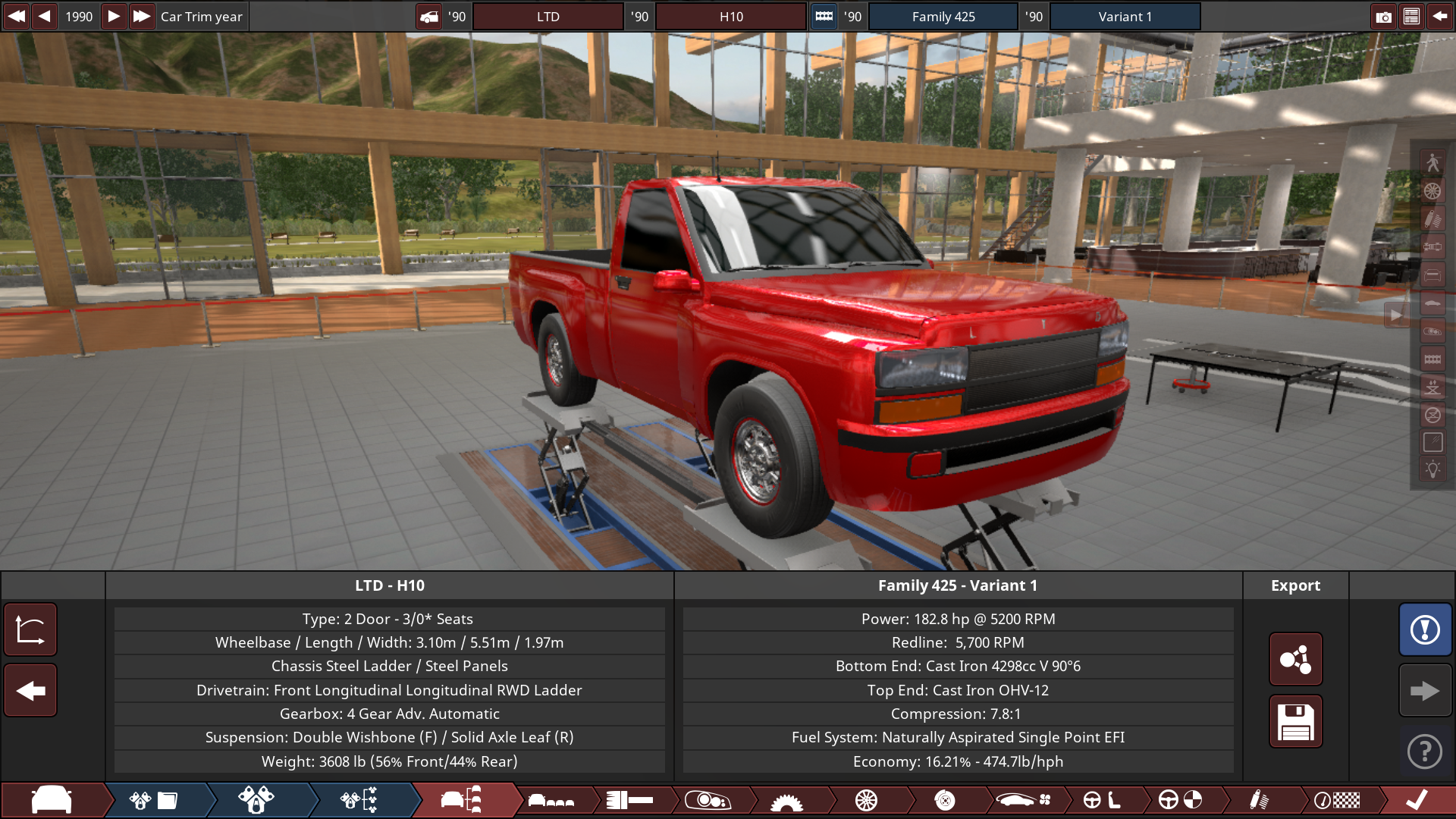Click the Weight: 3608 lb row
The width and height of the screenshot is (1456, 819).
point(390,761)
